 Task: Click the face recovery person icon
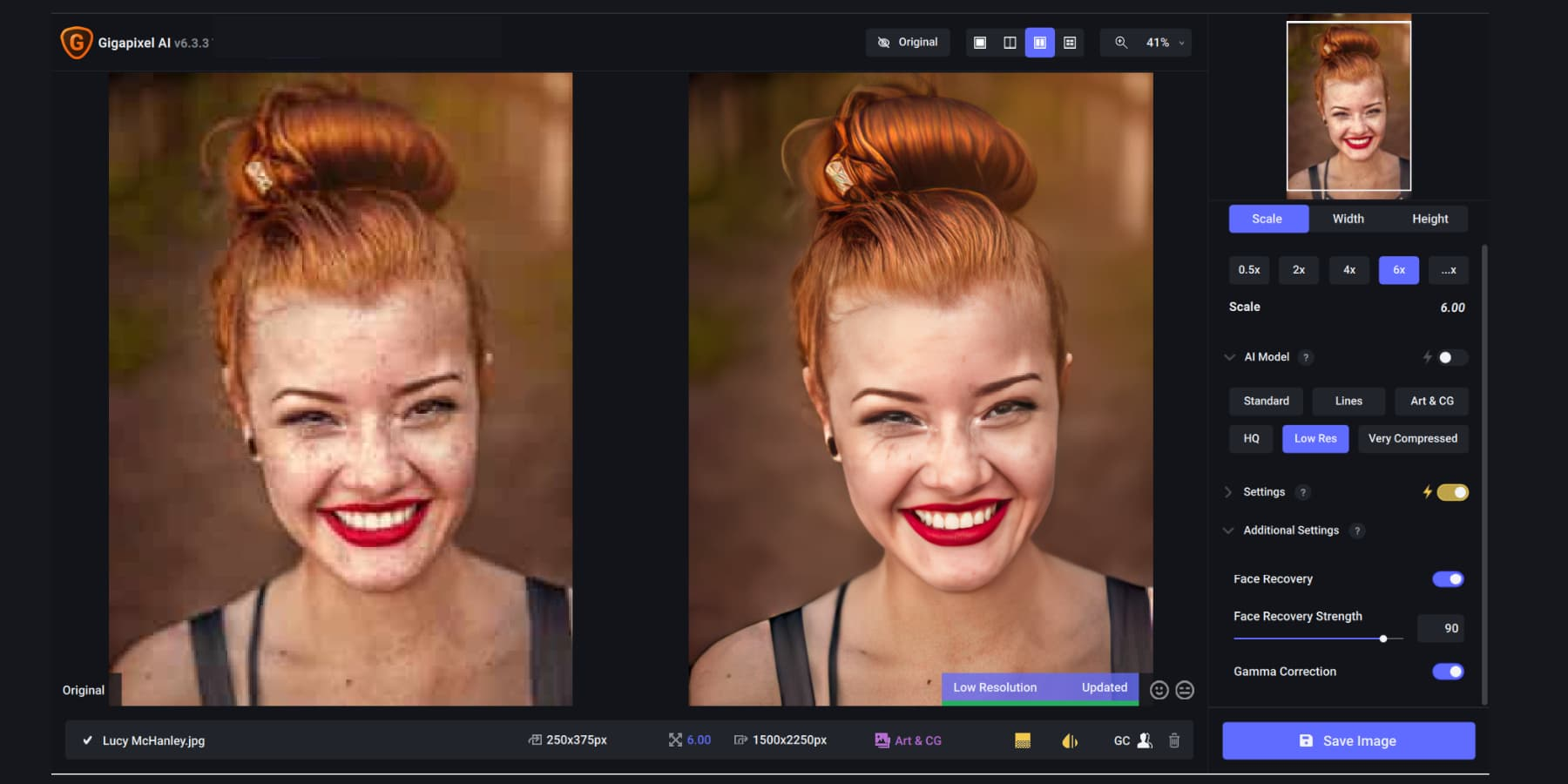1146,740
